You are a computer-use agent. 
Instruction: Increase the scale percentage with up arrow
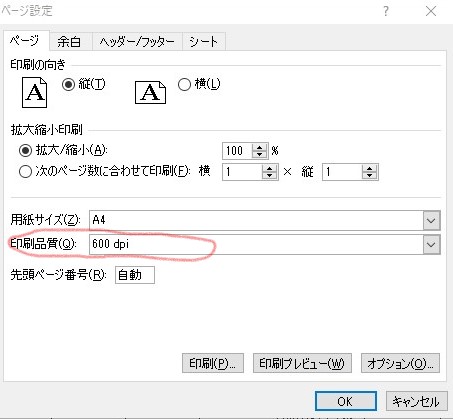(259, 147)
